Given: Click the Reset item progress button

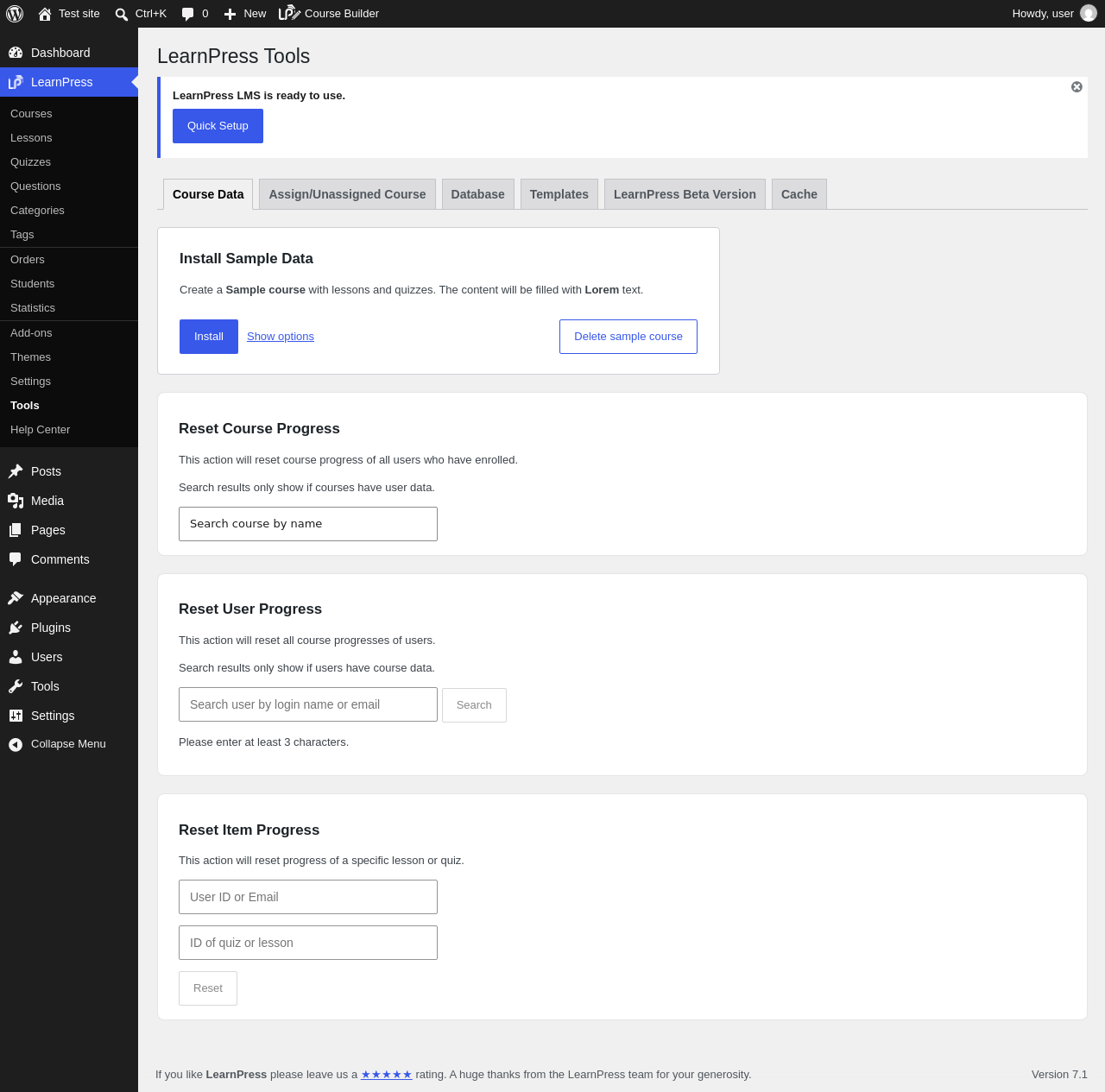Looking at the screenshot, I should (208, 988).
